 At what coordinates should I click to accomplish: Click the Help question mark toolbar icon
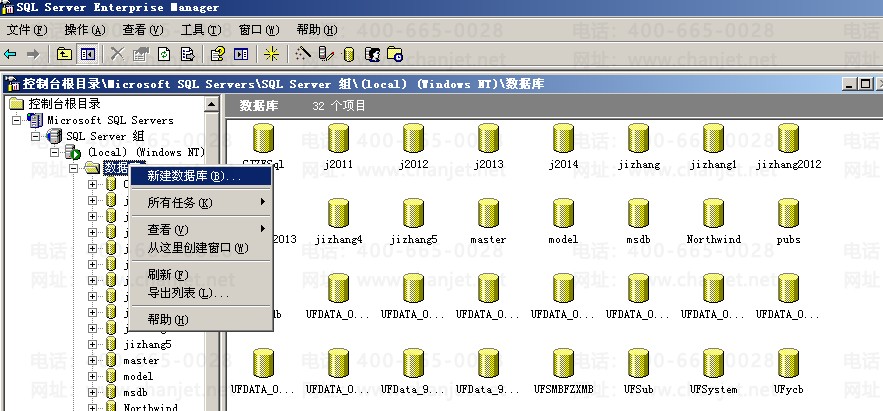click(218, 54)
